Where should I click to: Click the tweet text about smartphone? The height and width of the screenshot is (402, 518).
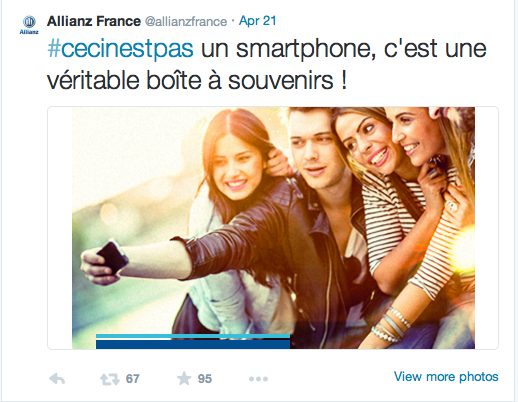point(267,64)
